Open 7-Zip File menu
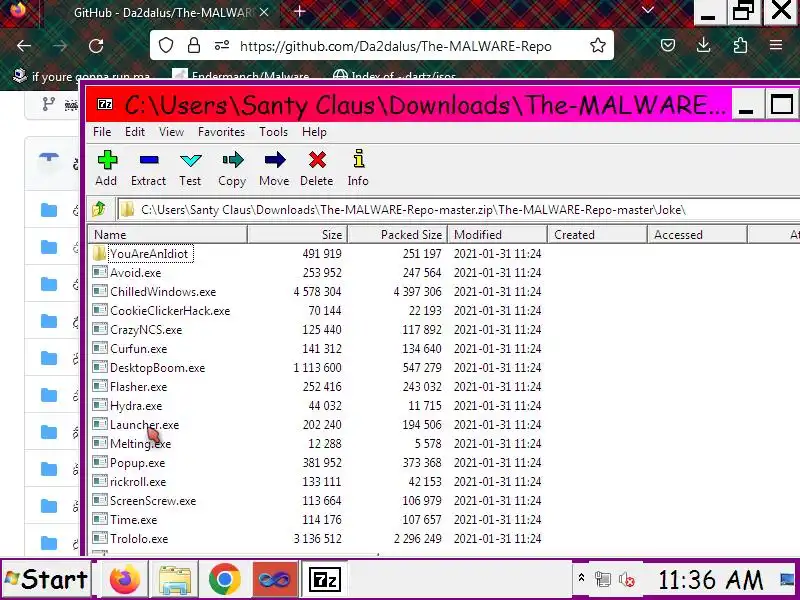 click(102, 132)
